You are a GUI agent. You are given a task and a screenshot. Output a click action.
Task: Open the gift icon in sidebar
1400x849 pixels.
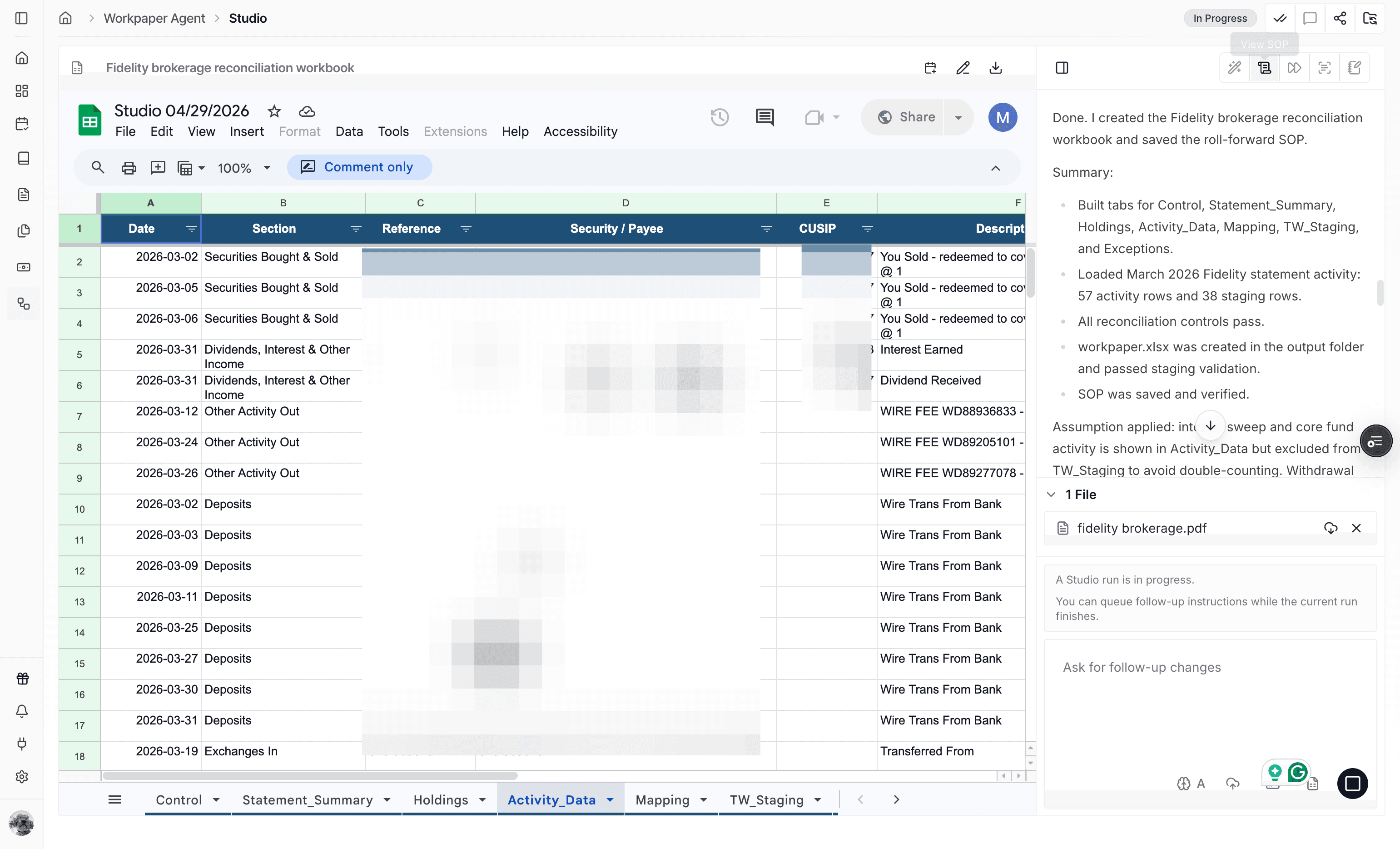[x=22, y=679]
